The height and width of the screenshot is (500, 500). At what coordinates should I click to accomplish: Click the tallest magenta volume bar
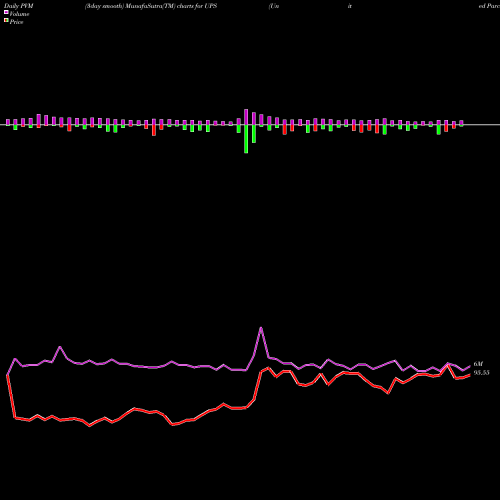point(246,117)
